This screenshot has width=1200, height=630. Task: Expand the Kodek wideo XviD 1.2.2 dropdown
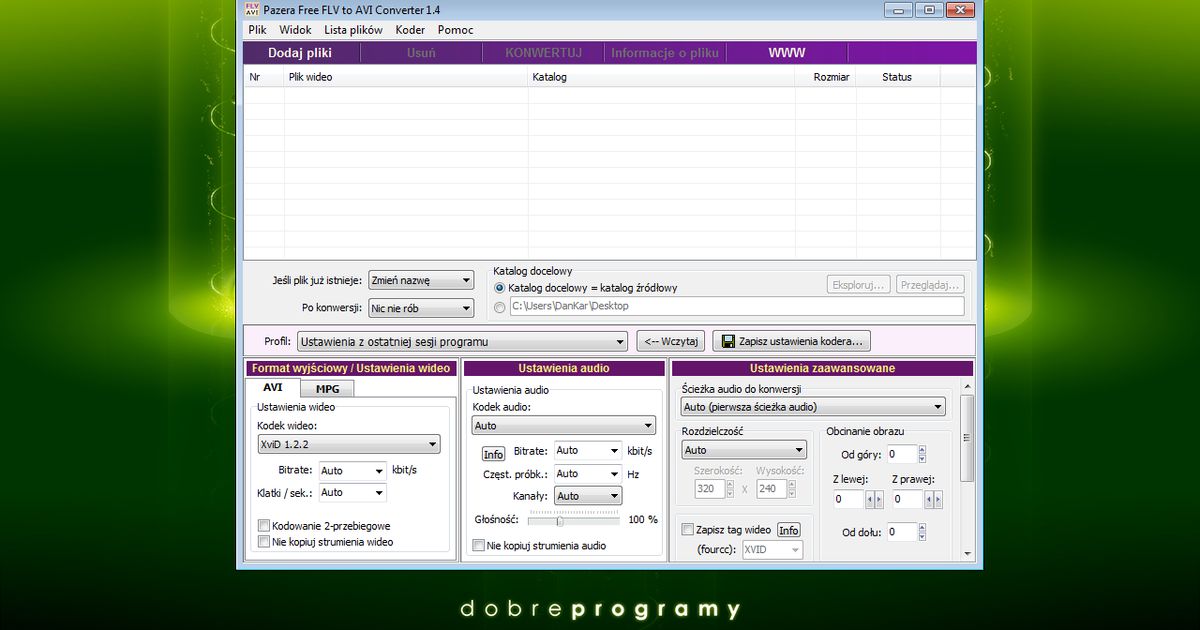[348, 444]
